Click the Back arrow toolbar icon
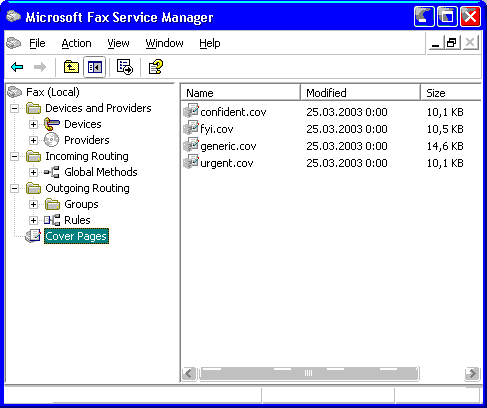487x408 pixels. 17,67
